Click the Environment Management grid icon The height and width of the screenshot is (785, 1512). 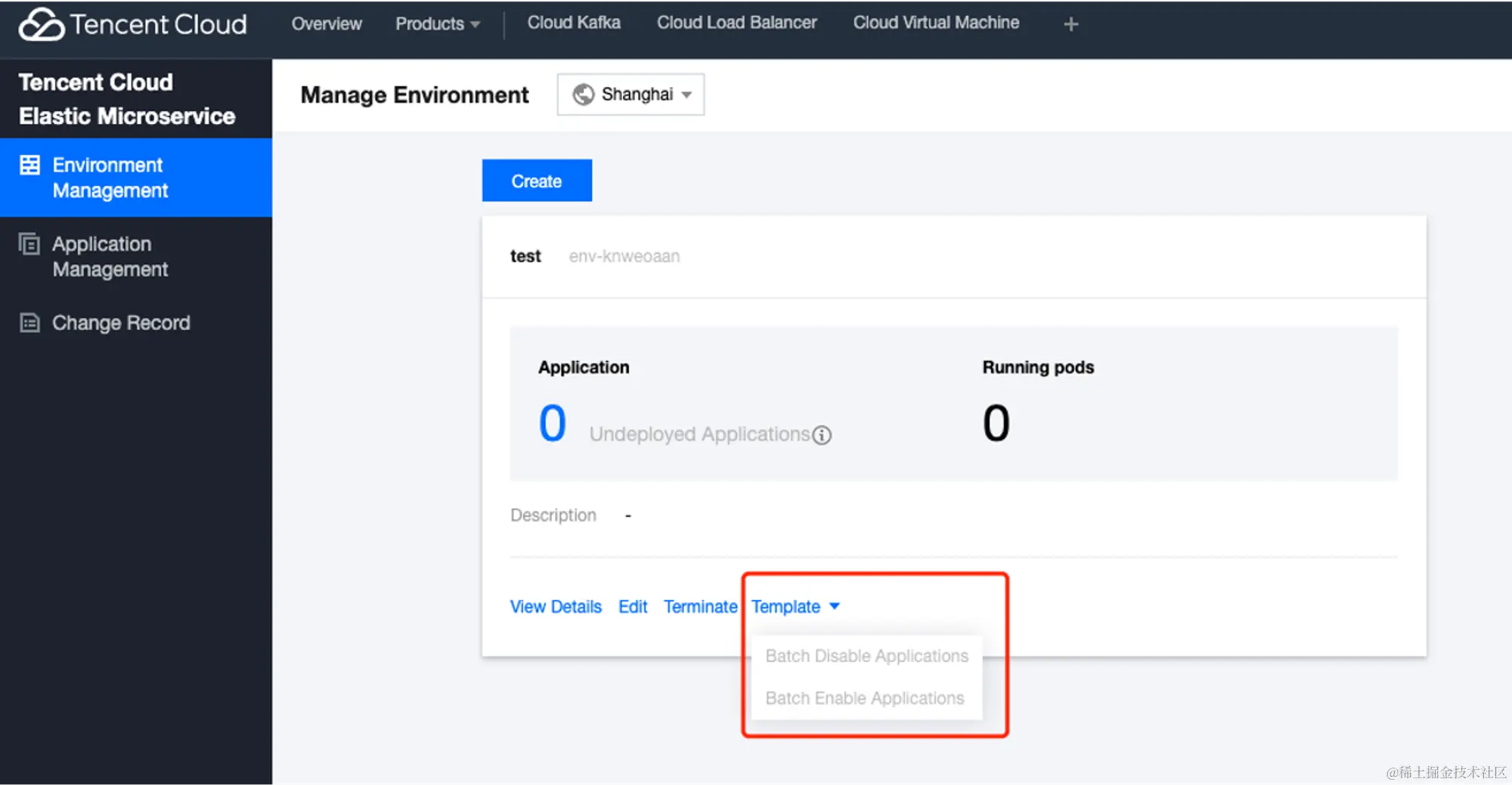pos(29,165)
